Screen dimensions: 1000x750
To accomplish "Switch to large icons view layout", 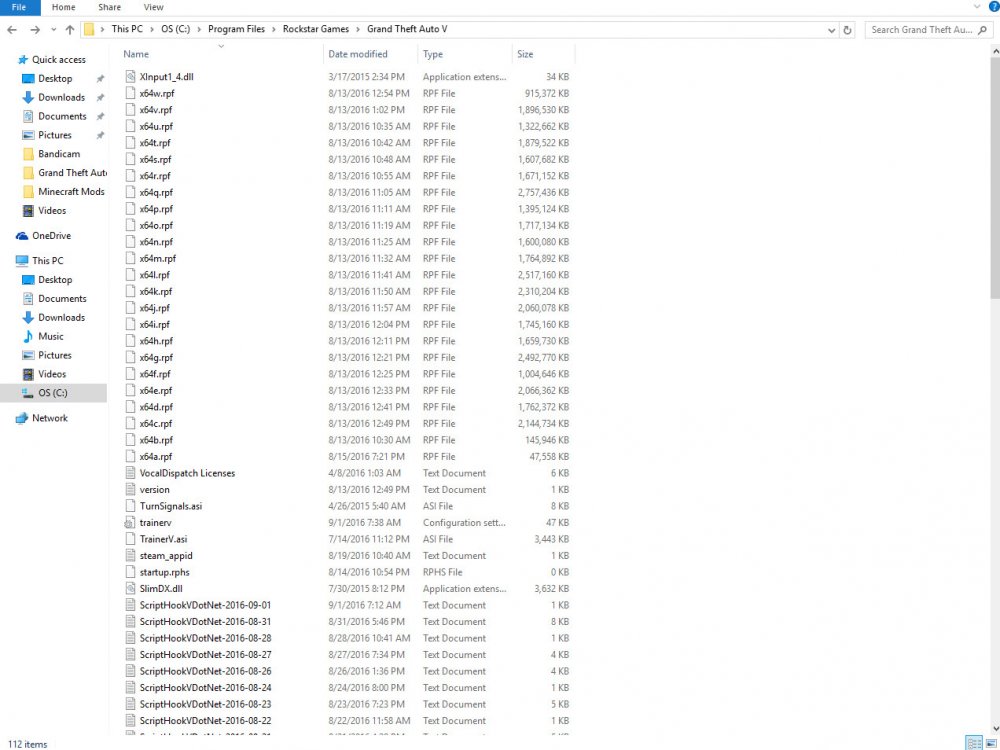I will pyautogui.click(x=991, y=743).
